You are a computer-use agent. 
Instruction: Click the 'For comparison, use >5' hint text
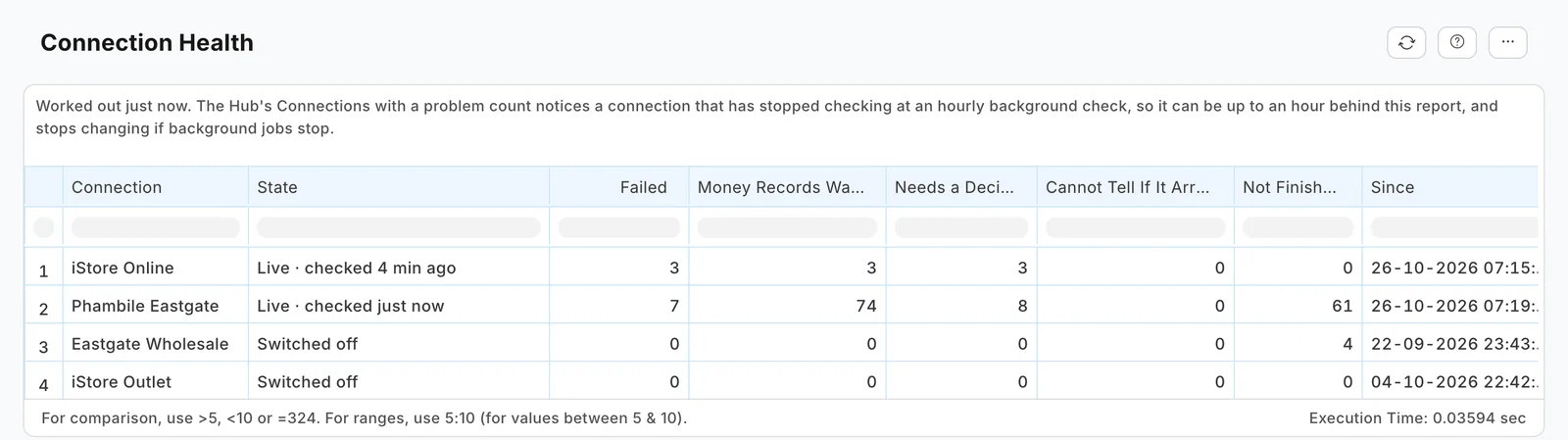pyautogui.click(x=364, y=417)
